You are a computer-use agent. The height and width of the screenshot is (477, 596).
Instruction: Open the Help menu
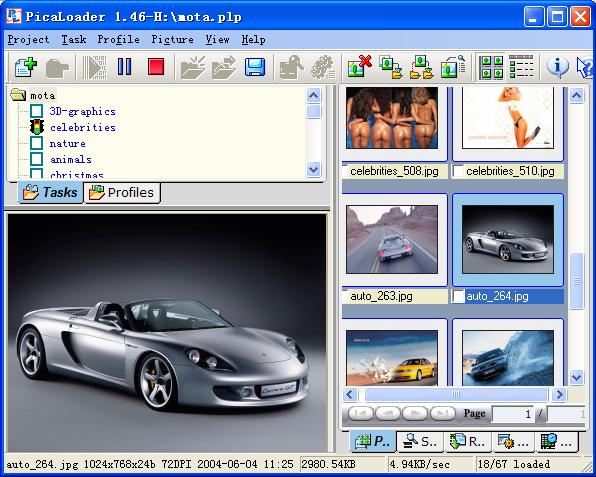254,40
